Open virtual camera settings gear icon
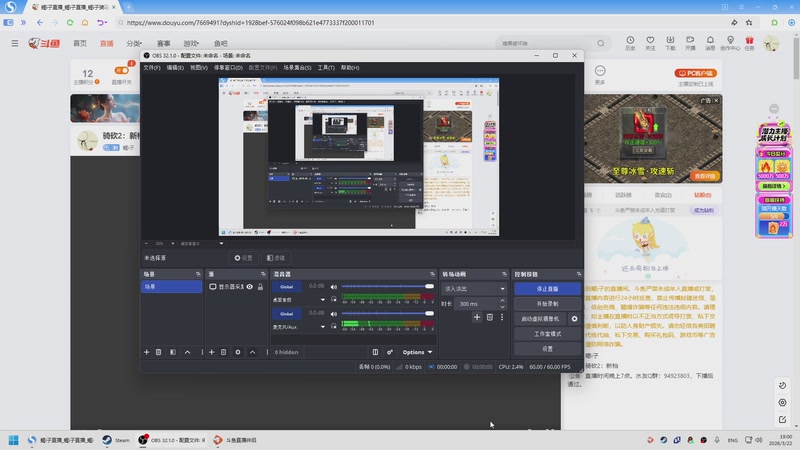This screenshot has width=800, height=450. pos(574,318)
